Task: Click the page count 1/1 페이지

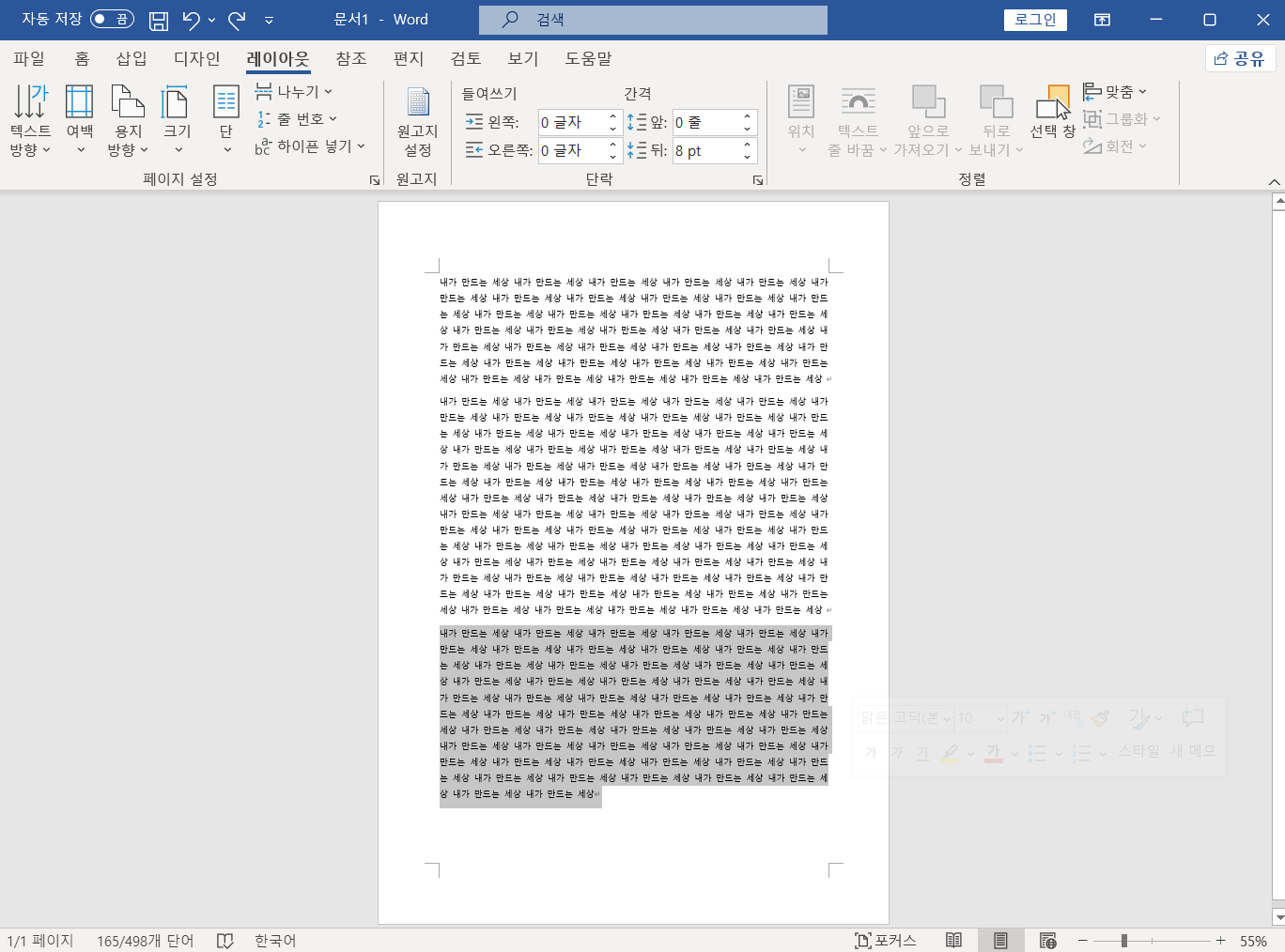Action: point(40,940)
